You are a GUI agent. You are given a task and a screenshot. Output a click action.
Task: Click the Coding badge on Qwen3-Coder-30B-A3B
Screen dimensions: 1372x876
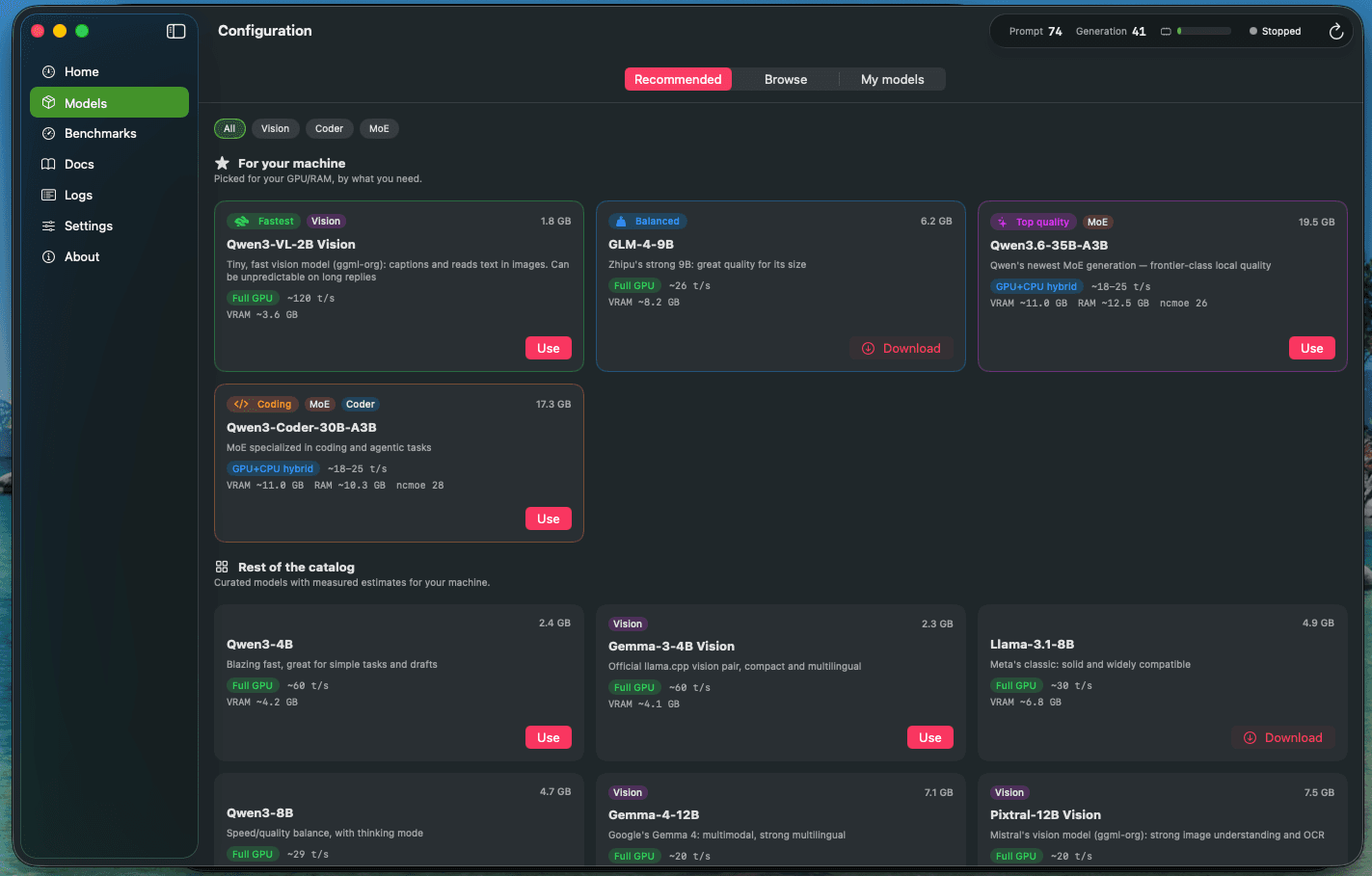coord(262,404)
